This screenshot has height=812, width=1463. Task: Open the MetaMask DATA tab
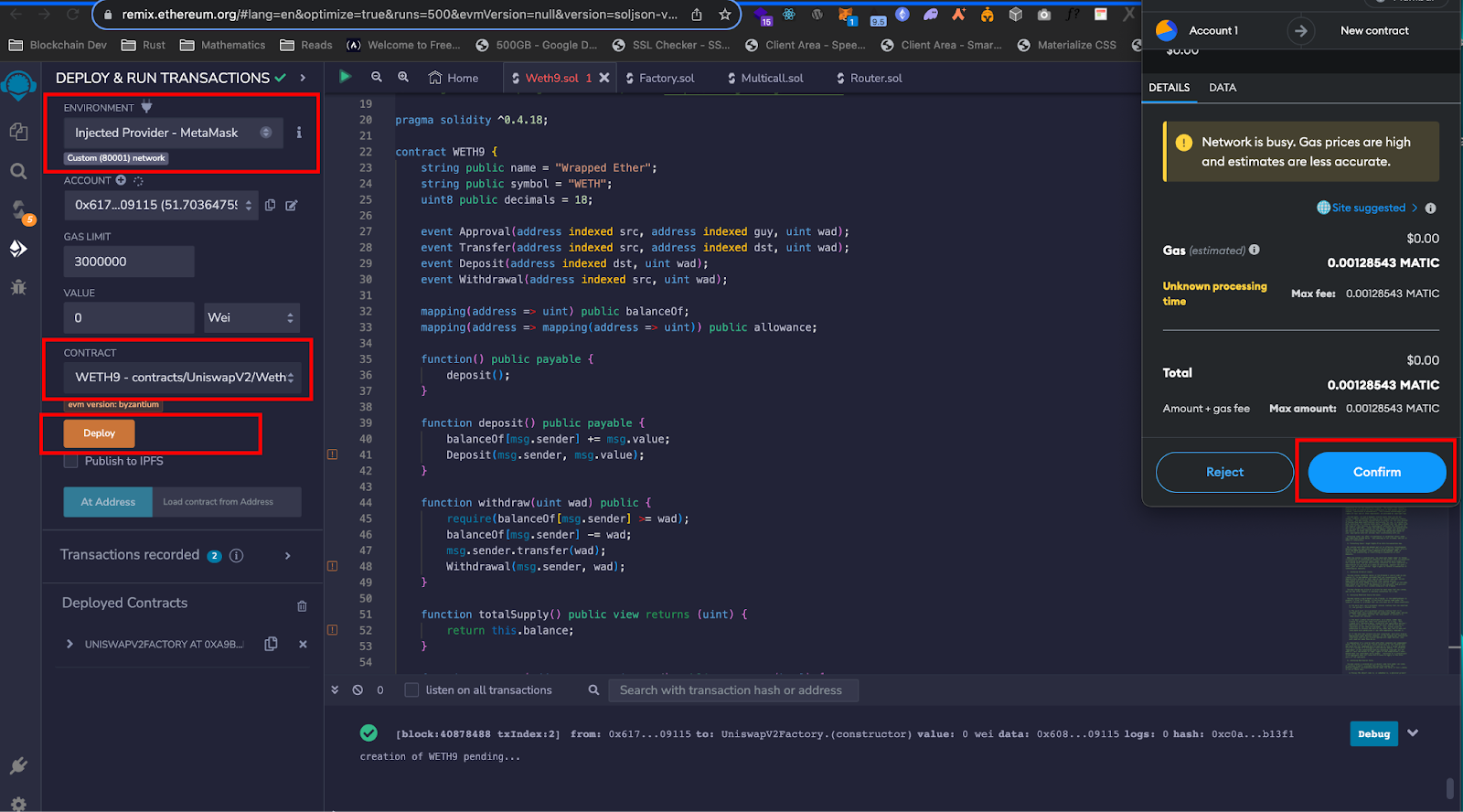pos(1223,88)
